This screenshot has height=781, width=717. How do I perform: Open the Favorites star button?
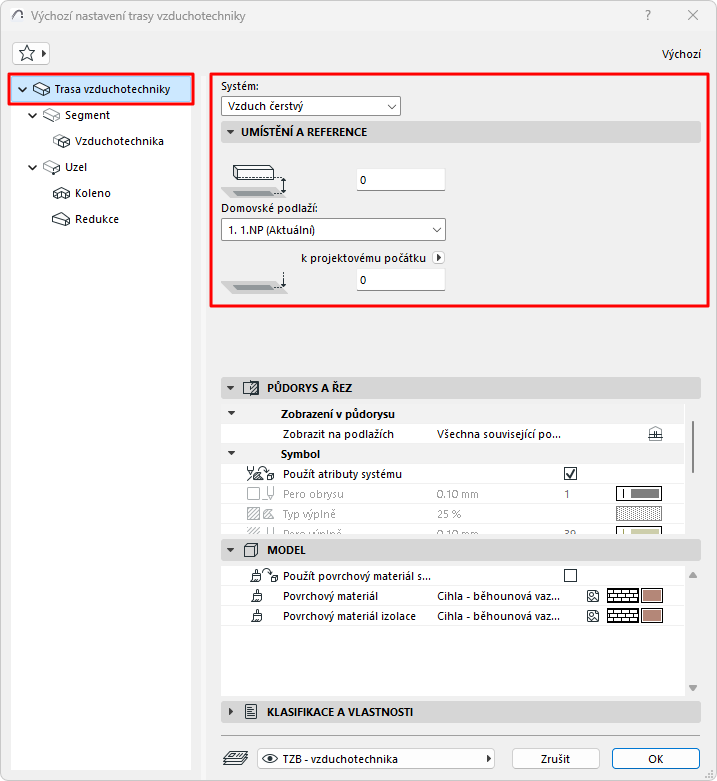[x=31, y=53]
